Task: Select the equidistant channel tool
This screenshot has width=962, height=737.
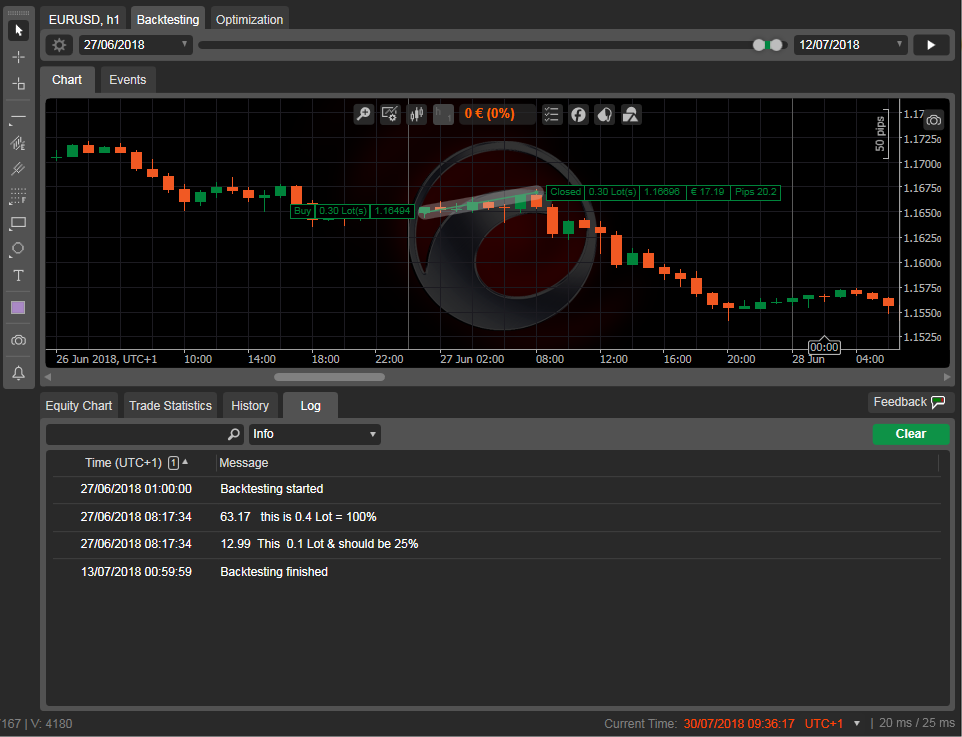Action: pos(18,144)
